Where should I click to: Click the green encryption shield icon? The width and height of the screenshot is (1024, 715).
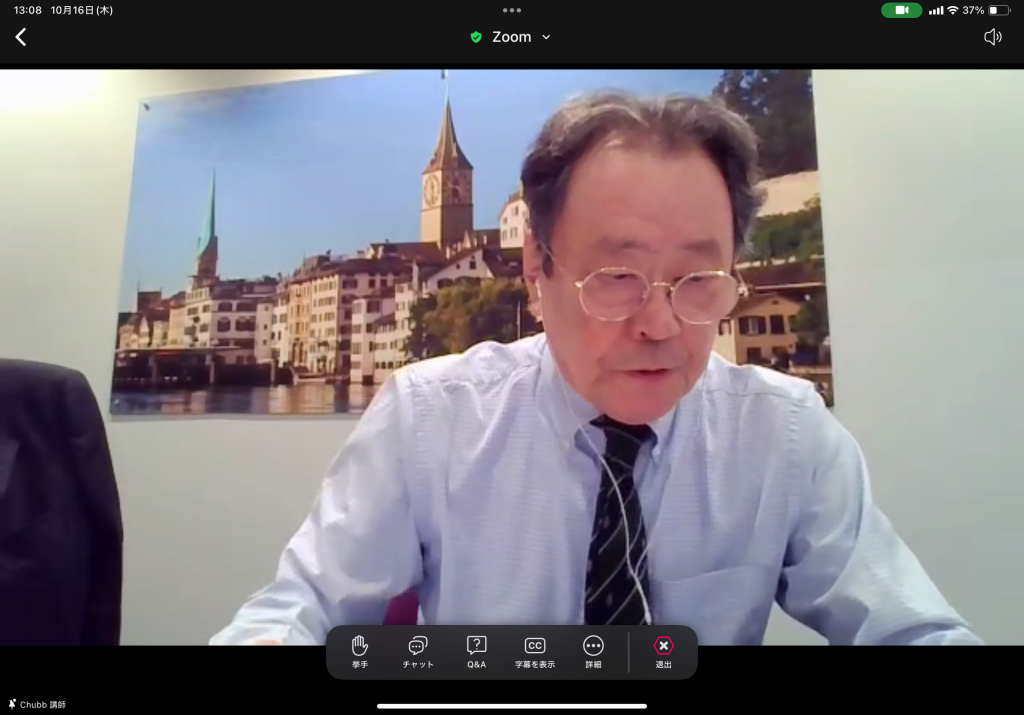coord(476,37)
